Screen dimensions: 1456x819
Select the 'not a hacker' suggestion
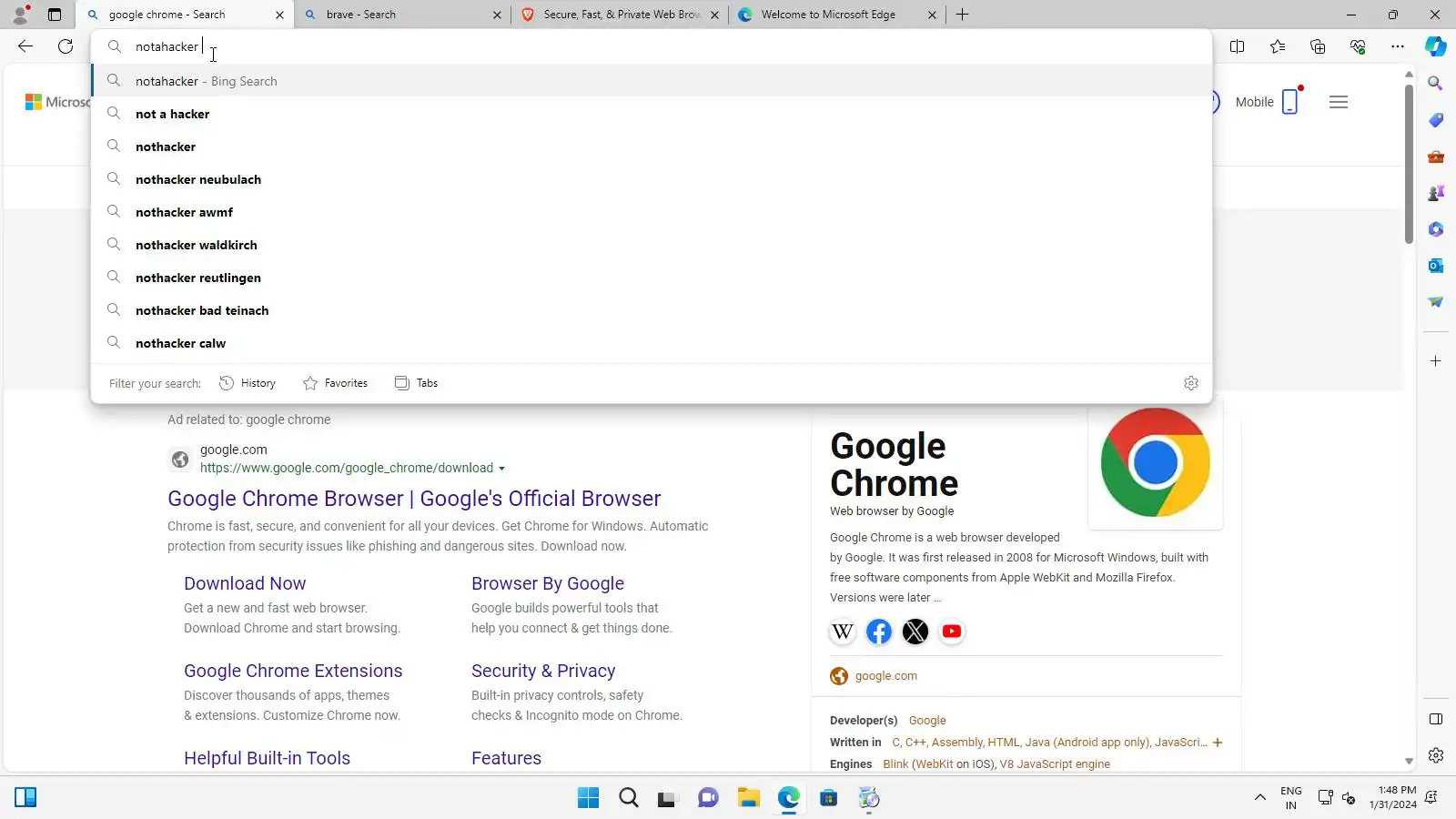coord(652,114)
